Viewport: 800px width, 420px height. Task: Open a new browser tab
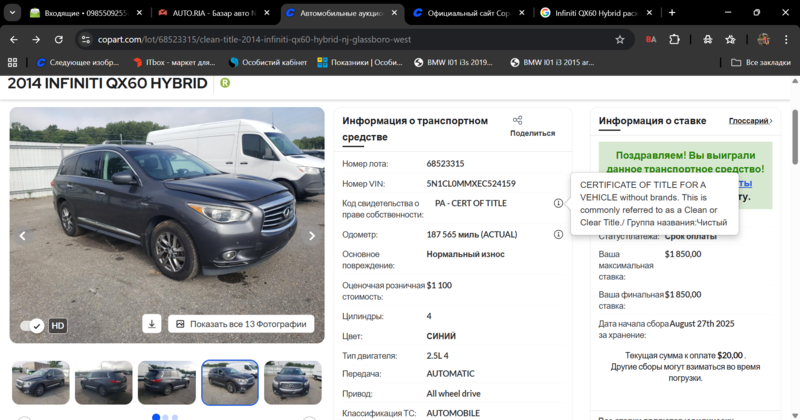tap(672, 13)
